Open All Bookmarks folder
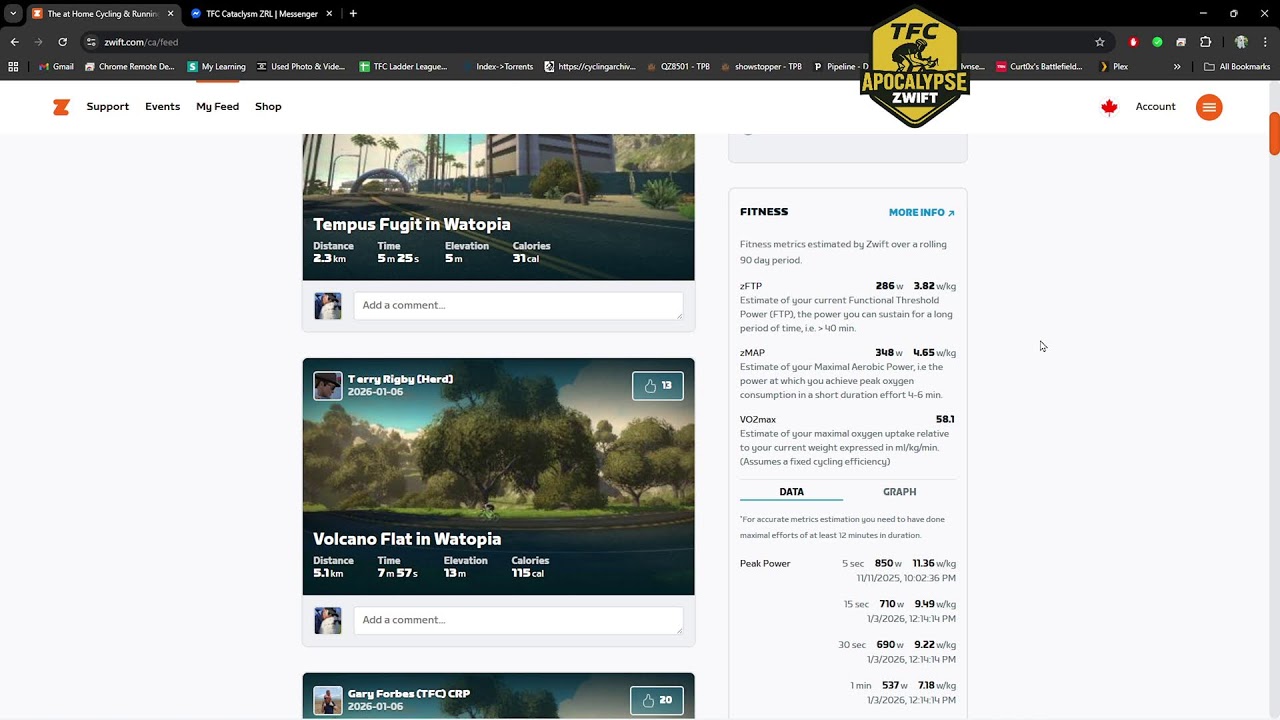Image resolution: width=1280 pixels, height=720 pixels. 1238,67
